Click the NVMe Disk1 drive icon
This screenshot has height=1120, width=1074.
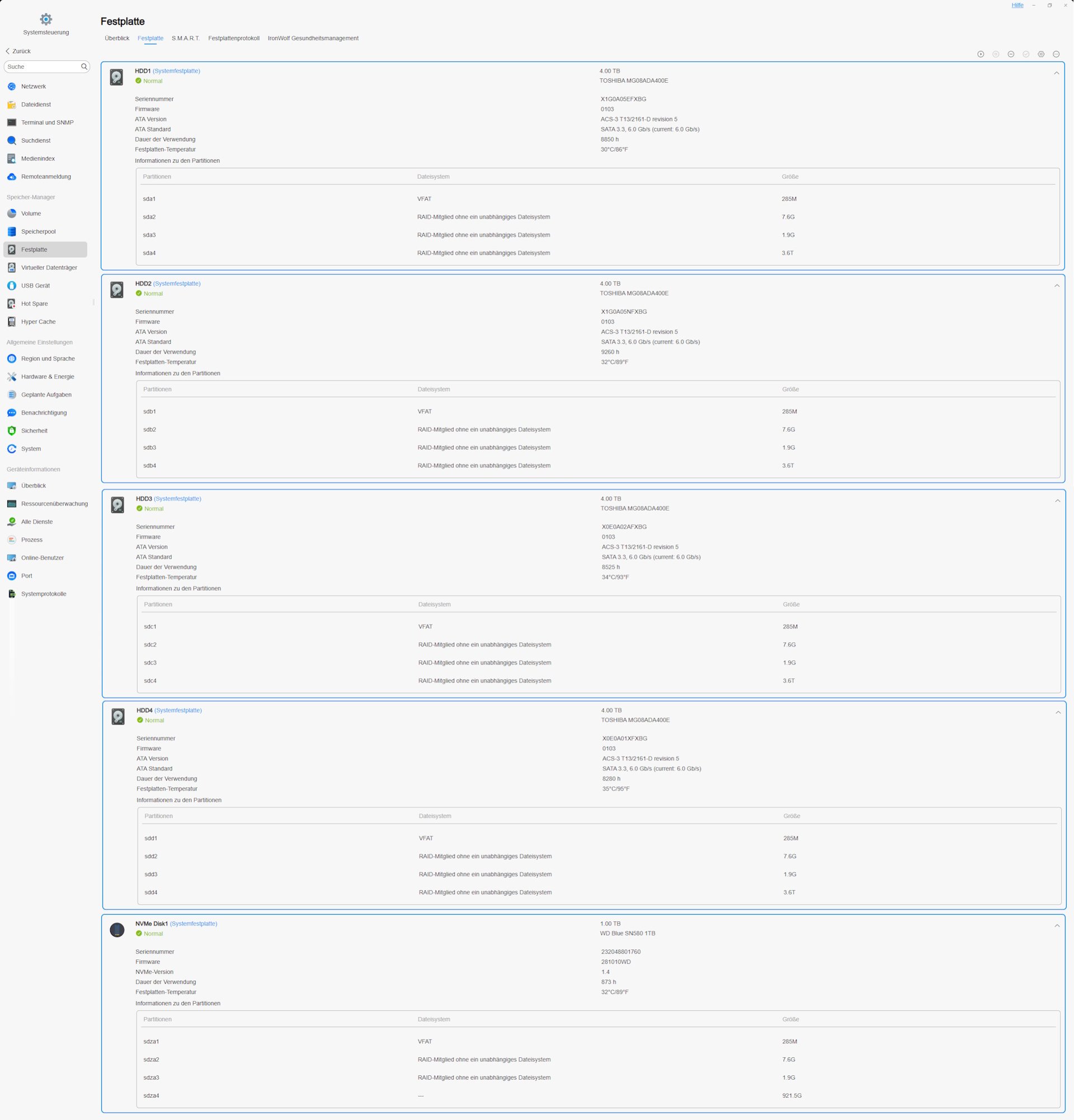point(117,930)
